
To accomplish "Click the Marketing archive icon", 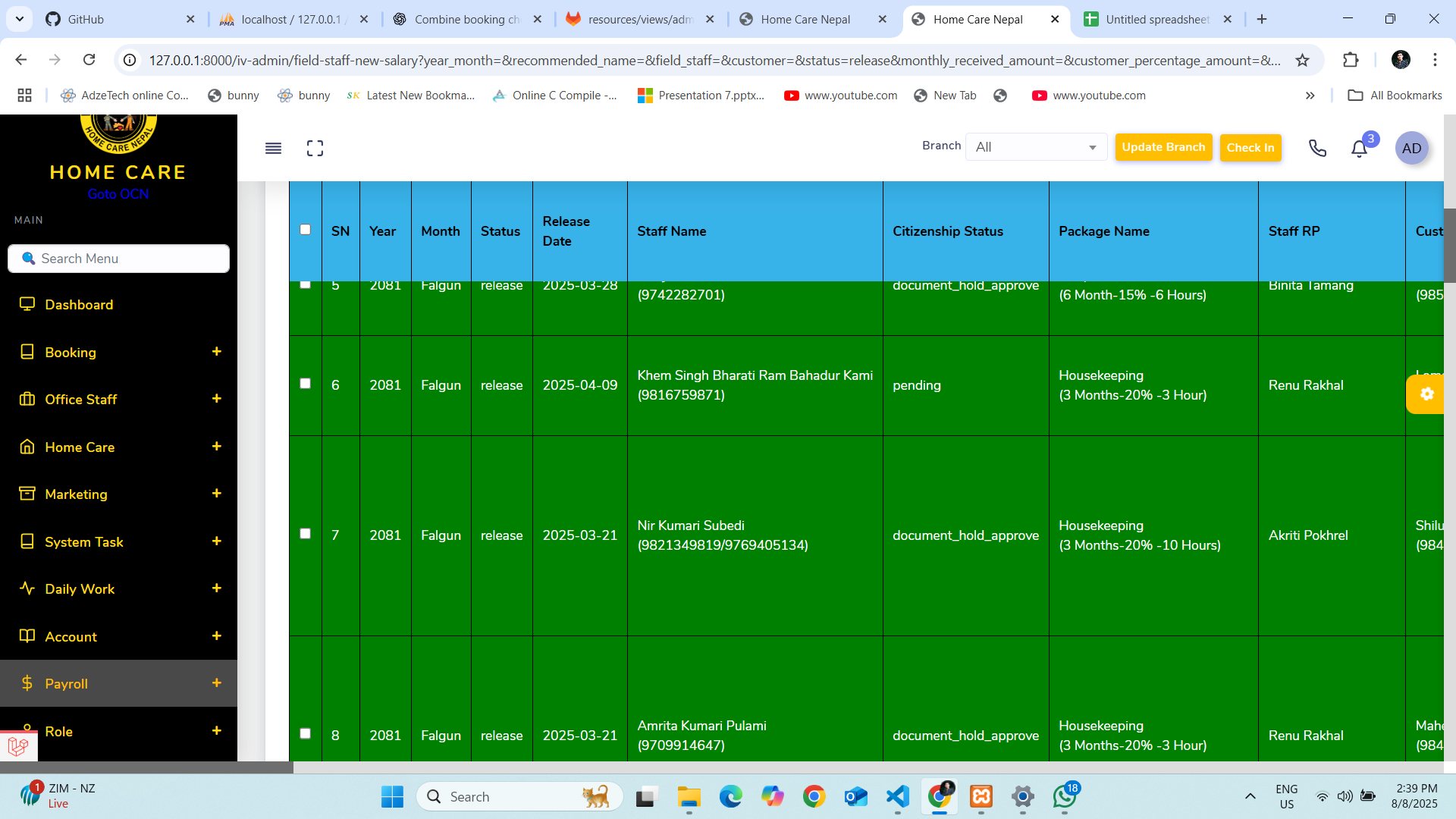I will click(27, 494).
